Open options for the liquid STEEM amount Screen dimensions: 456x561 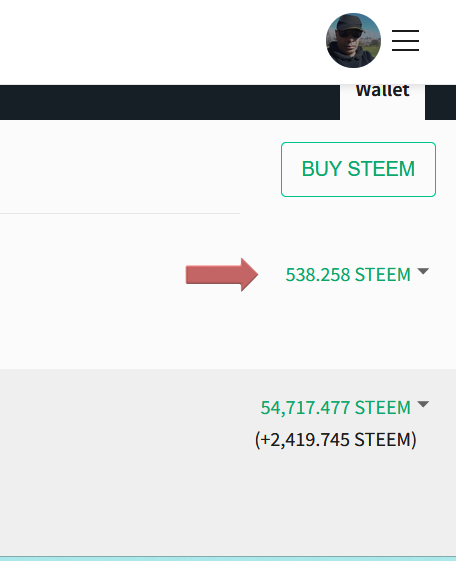tap(357, 275)
